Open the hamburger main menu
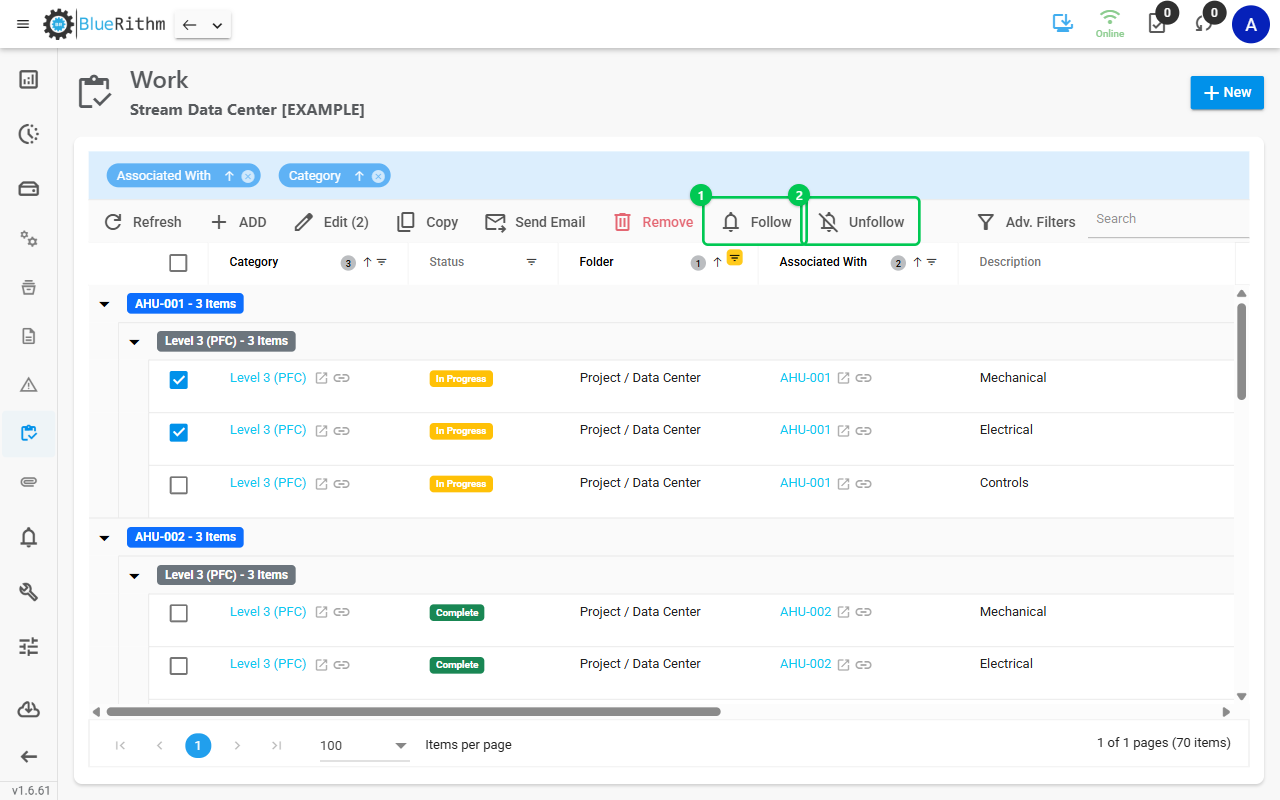The height and width of the screenshot is (800, 1280). coord(23,24)
